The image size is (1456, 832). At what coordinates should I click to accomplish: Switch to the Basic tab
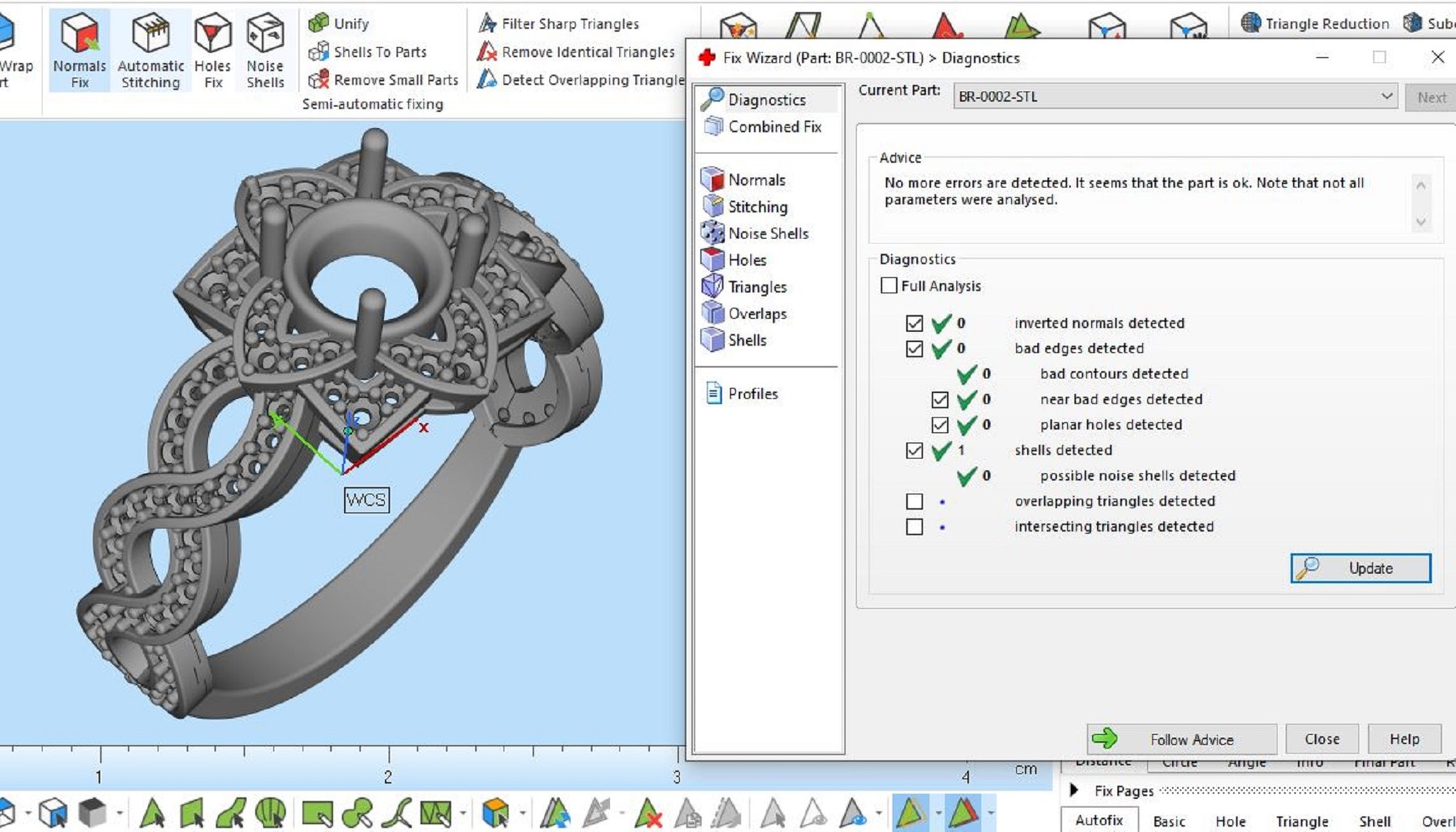(x=1169, y=821)
